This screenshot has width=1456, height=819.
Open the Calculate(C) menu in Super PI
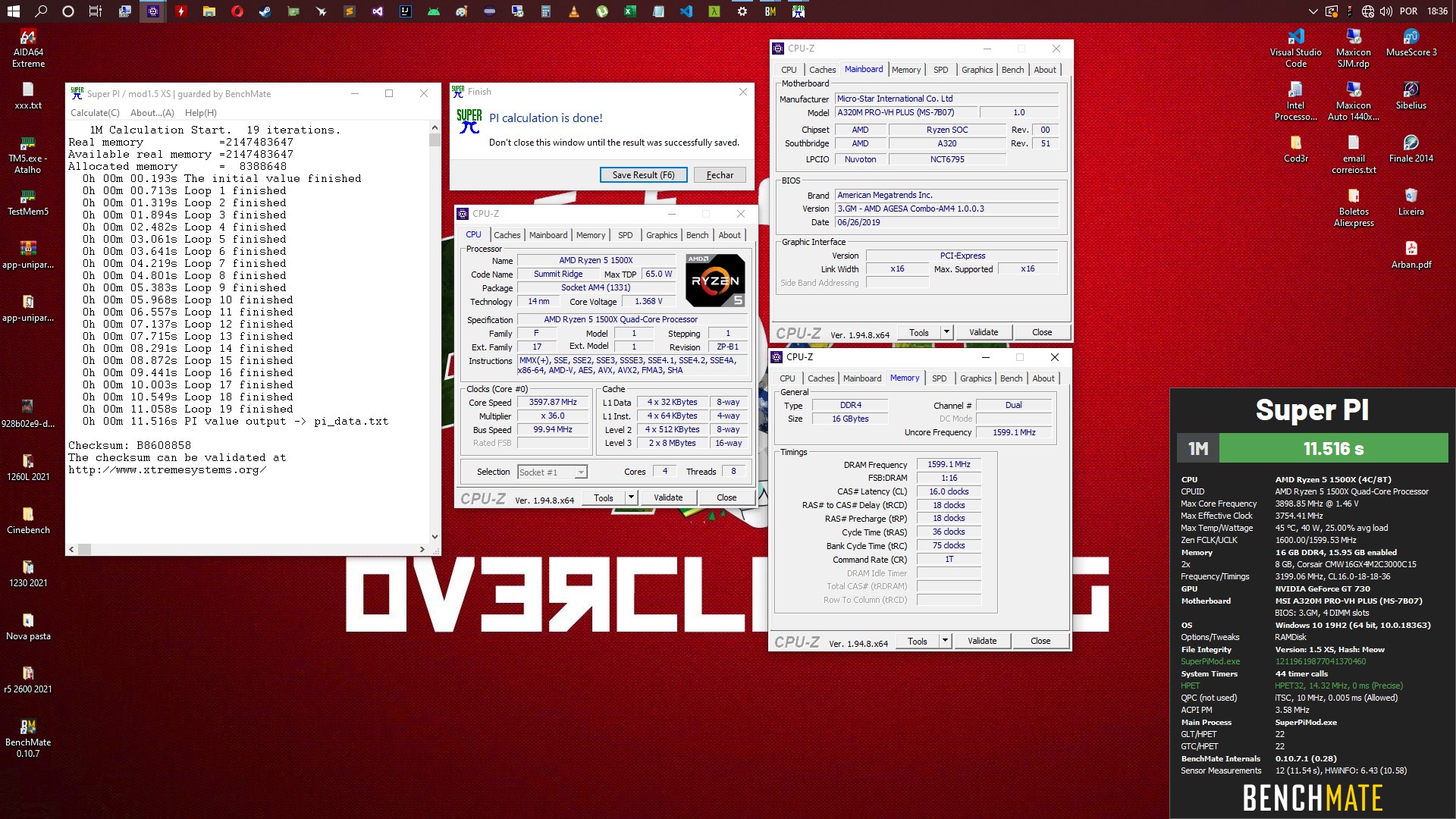pyautogui.click(x=95, y=112)
